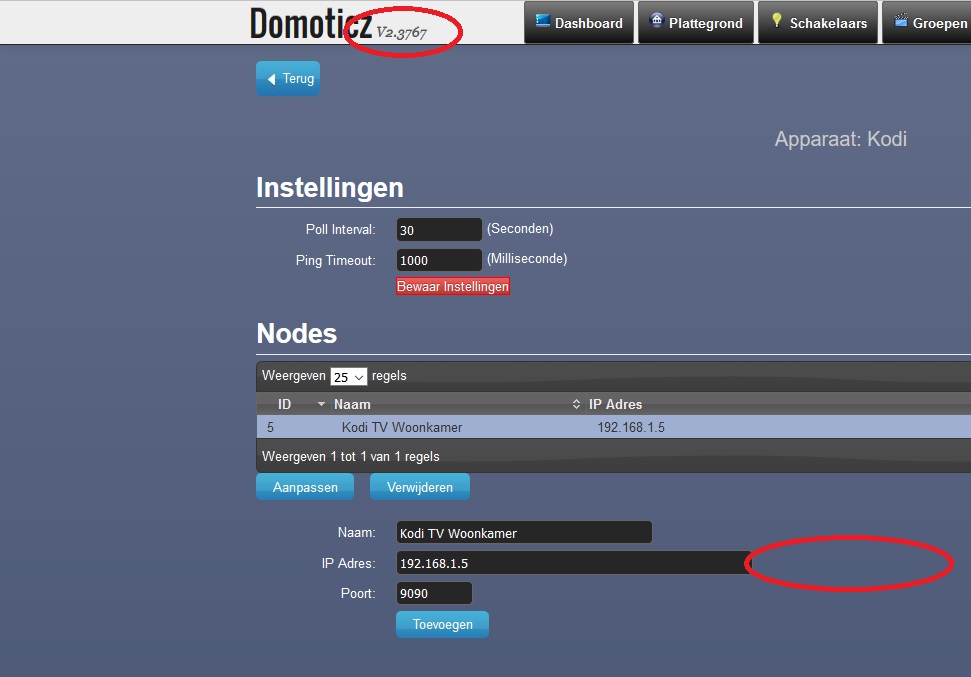
Task: Click the Terug back button
Action: point(288,79)
